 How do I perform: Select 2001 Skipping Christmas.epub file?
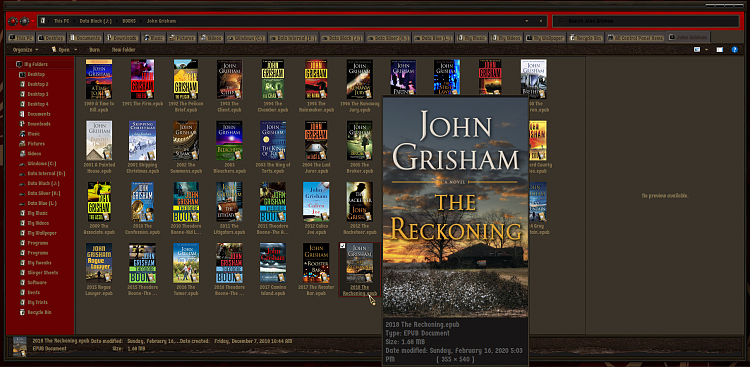(142, 147)
